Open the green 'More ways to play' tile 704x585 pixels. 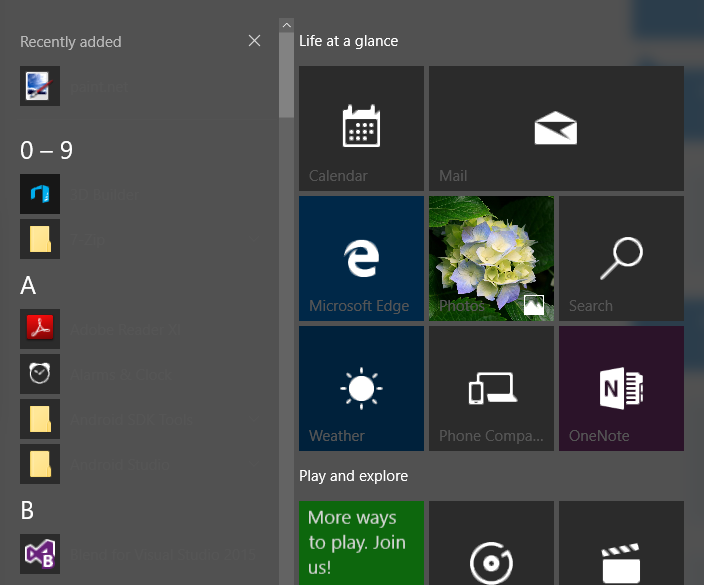point(361,543)
